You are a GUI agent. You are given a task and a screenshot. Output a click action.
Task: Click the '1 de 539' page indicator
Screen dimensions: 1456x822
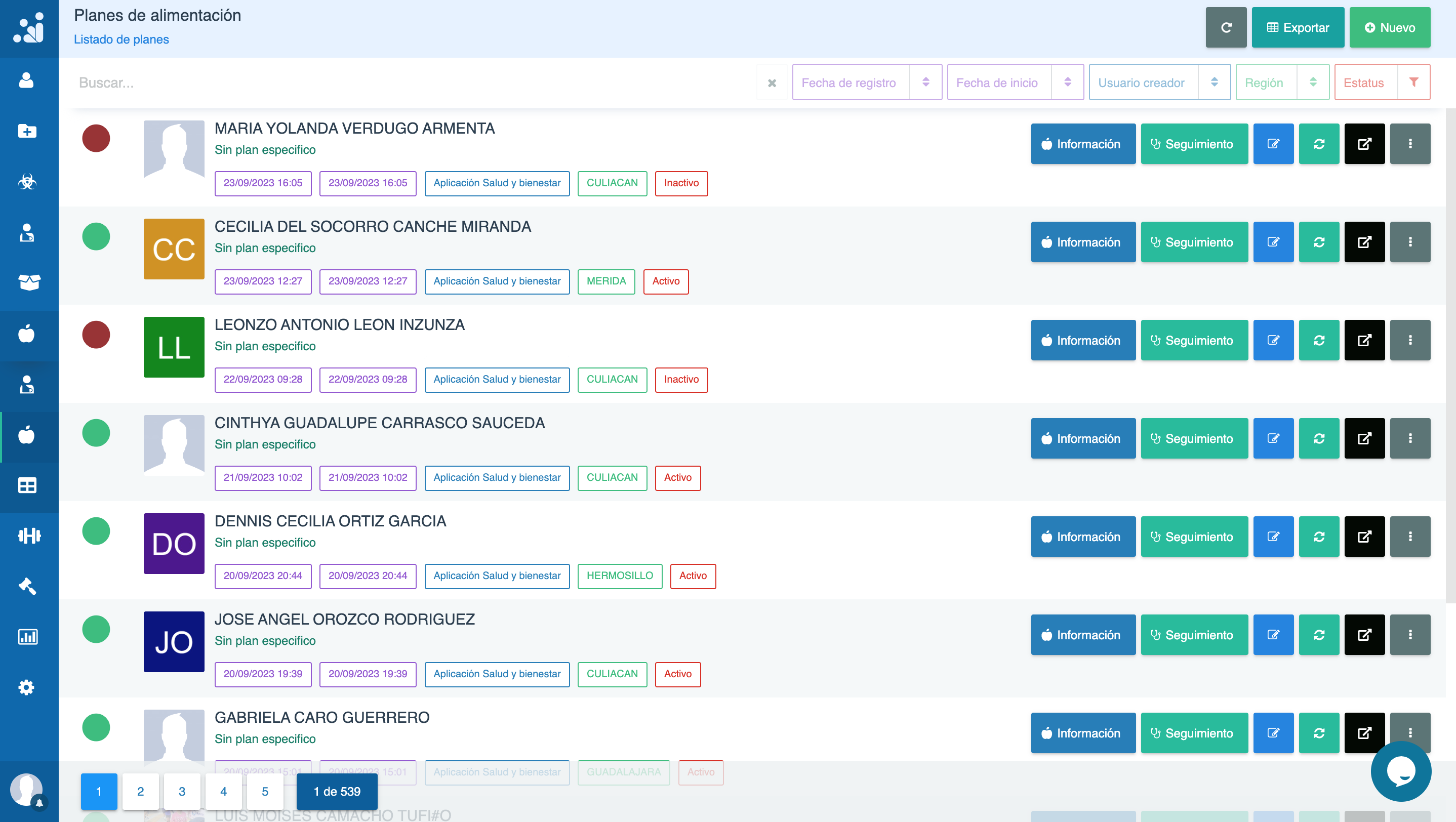337,792
